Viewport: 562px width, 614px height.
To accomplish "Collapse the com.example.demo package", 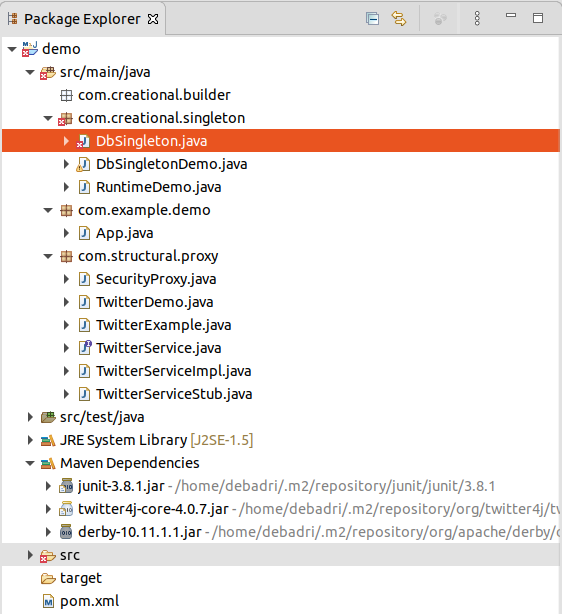I will pyautogui.click(x=48, y=210).
